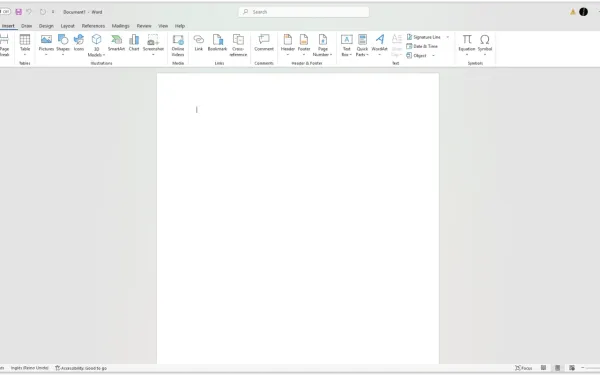Click the Save icon in title bar
This screenshot has height=375, width=600.
tap(18, 12)
